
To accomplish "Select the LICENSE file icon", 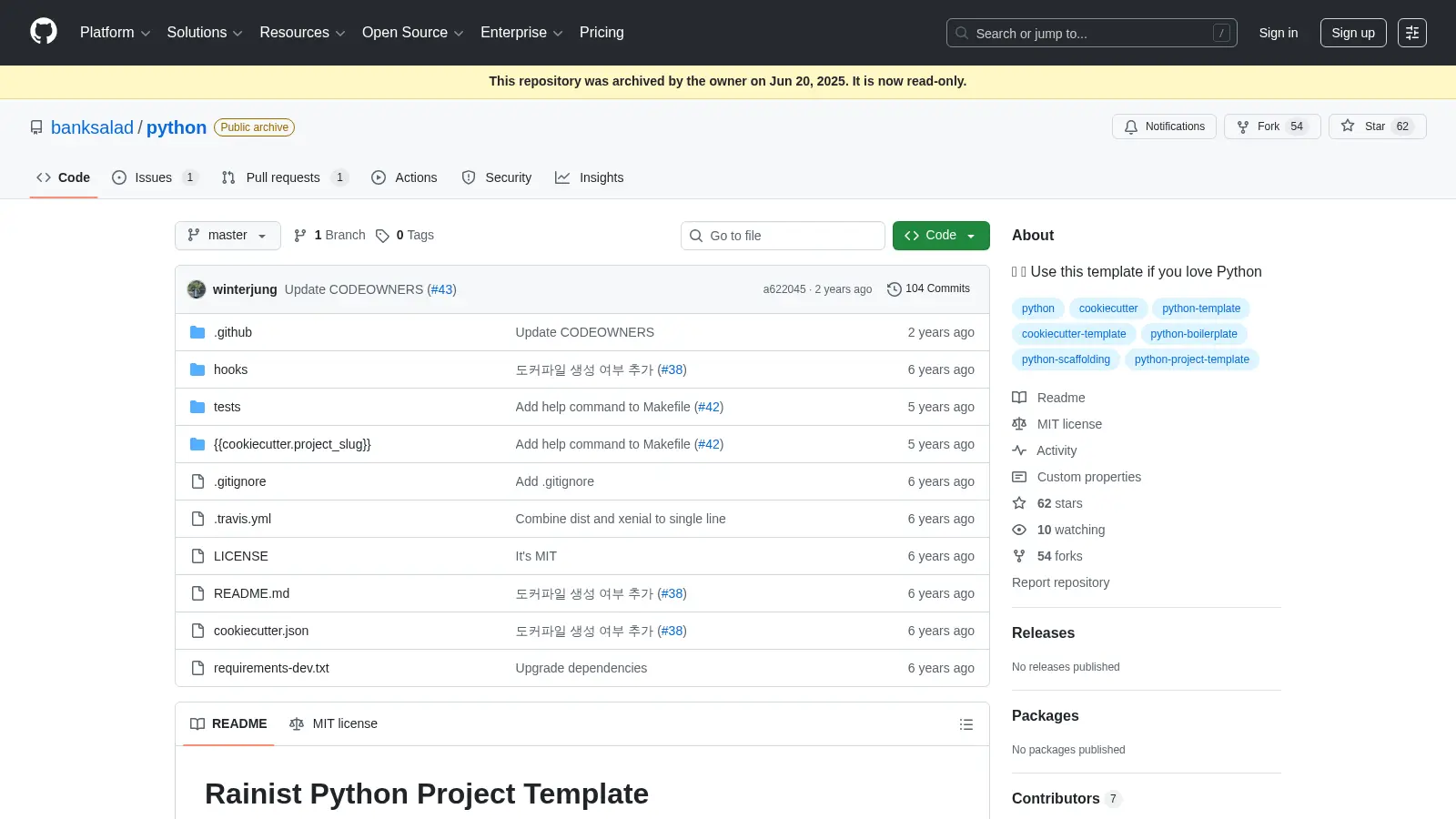I will [x=197, y=556].
